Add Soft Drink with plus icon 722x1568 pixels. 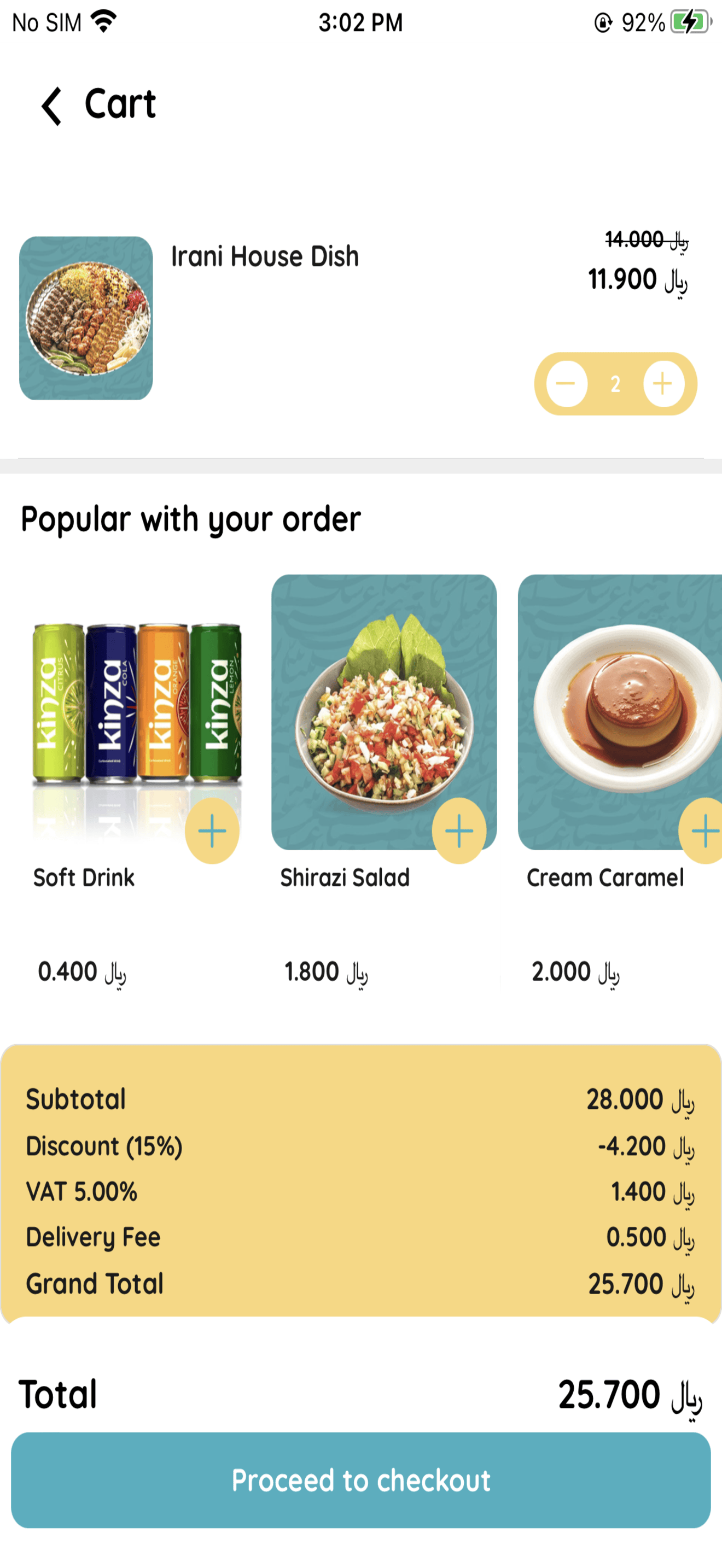tap(212, 831)
